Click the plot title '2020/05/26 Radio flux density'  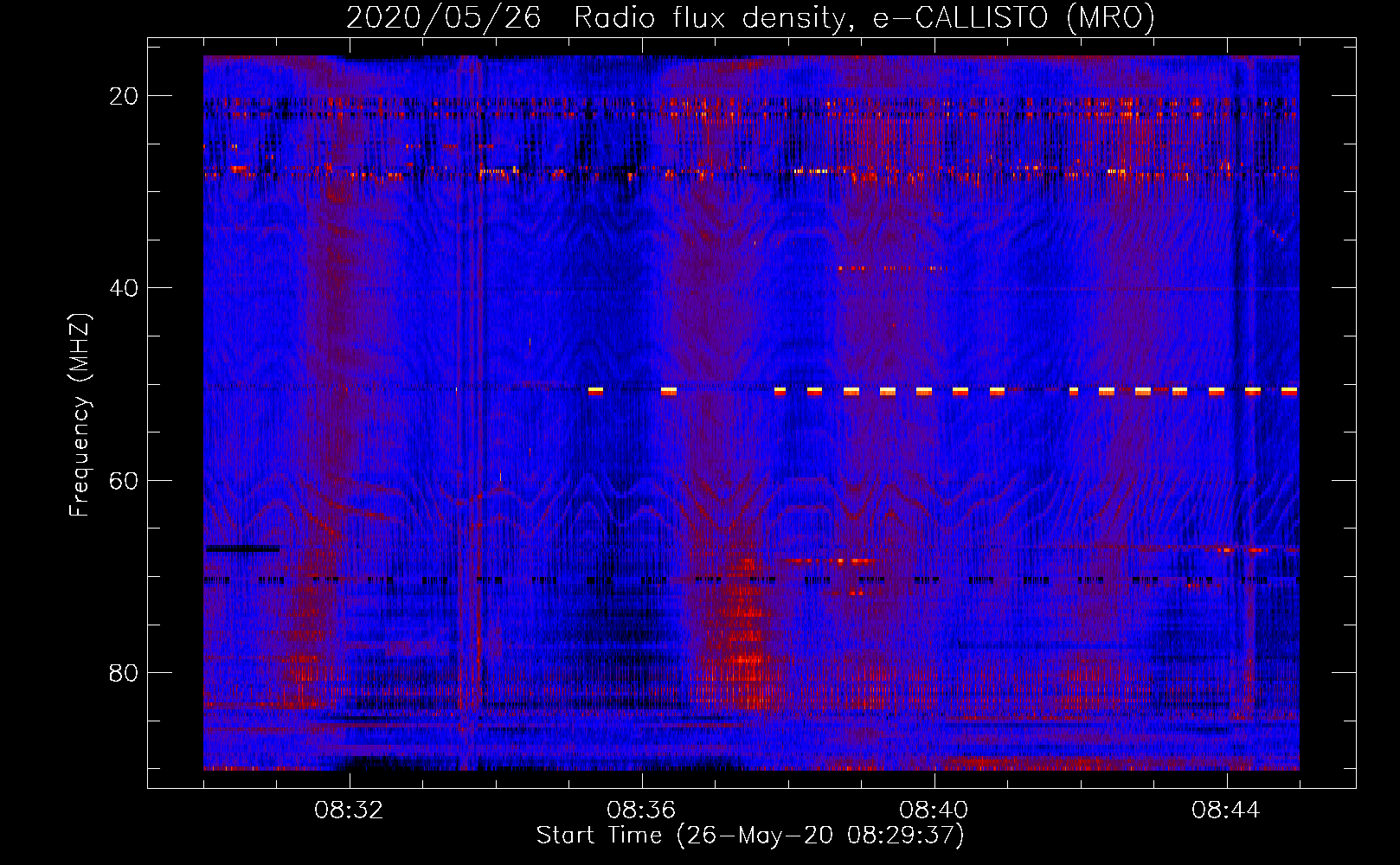tap(750, 17)
